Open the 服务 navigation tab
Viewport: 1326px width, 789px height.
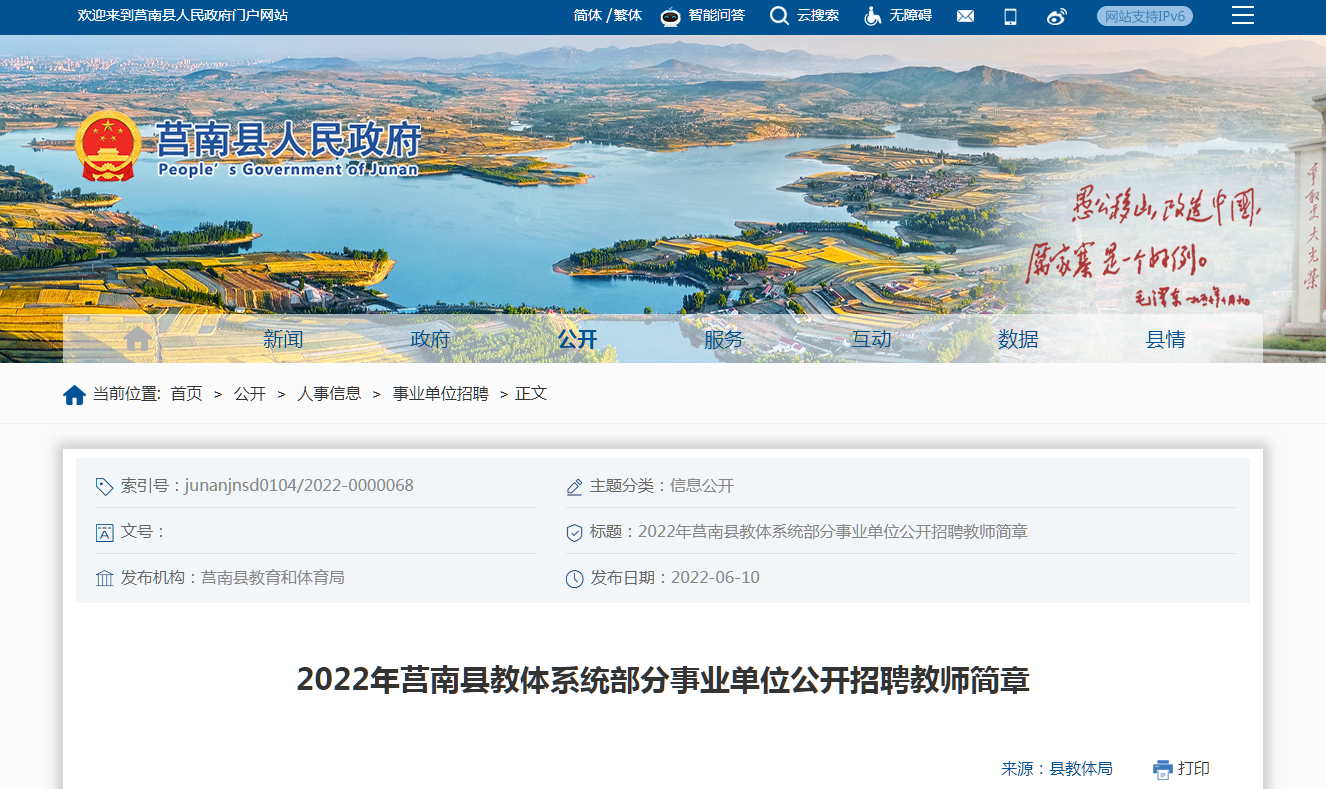coord(724,339)
